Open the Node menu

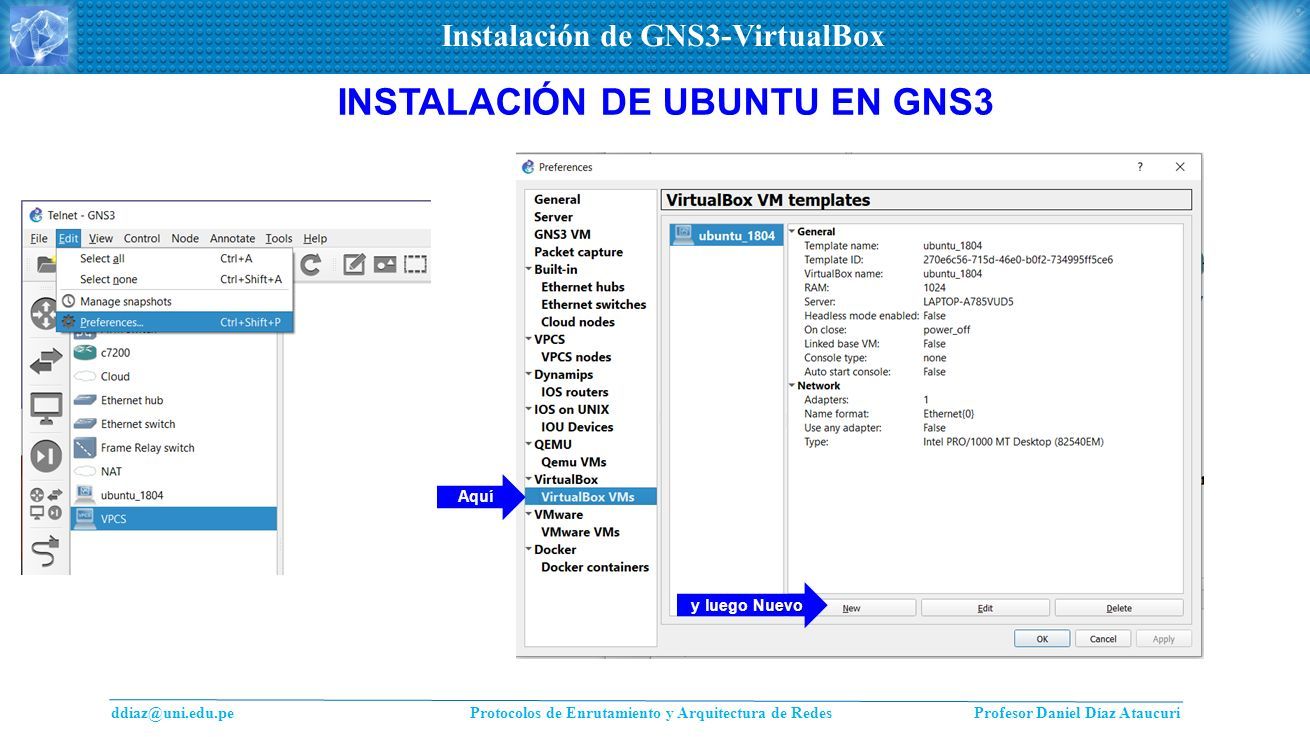185,238
